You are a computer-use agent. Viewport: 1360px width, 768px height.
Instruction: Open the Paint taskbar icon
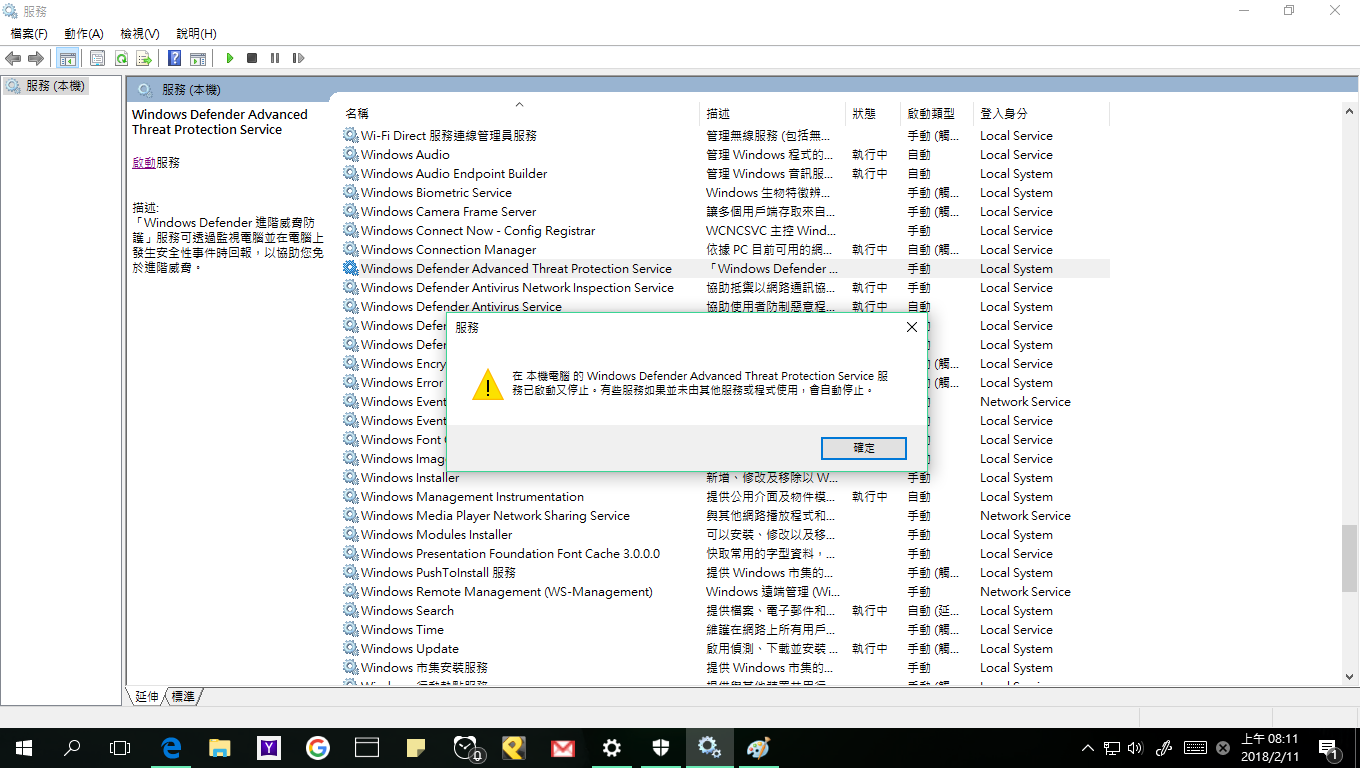point(759,748)
